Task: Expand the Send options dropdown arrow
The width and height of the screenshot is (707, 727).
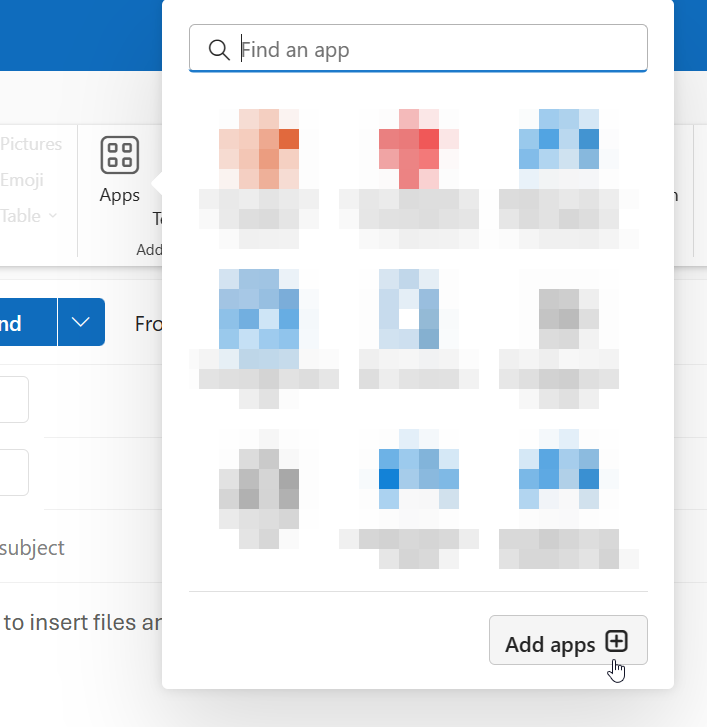Action: [81, 323]
